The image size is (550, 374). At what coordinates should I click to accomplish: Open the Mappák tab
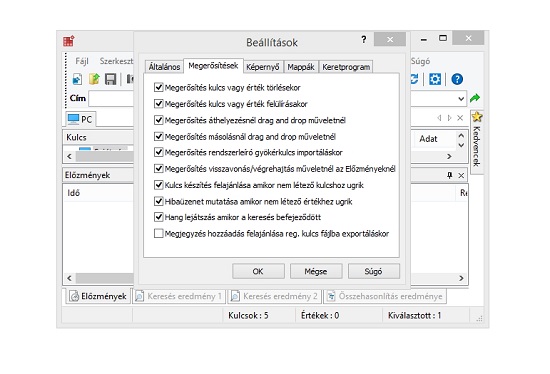click(301, 67)
